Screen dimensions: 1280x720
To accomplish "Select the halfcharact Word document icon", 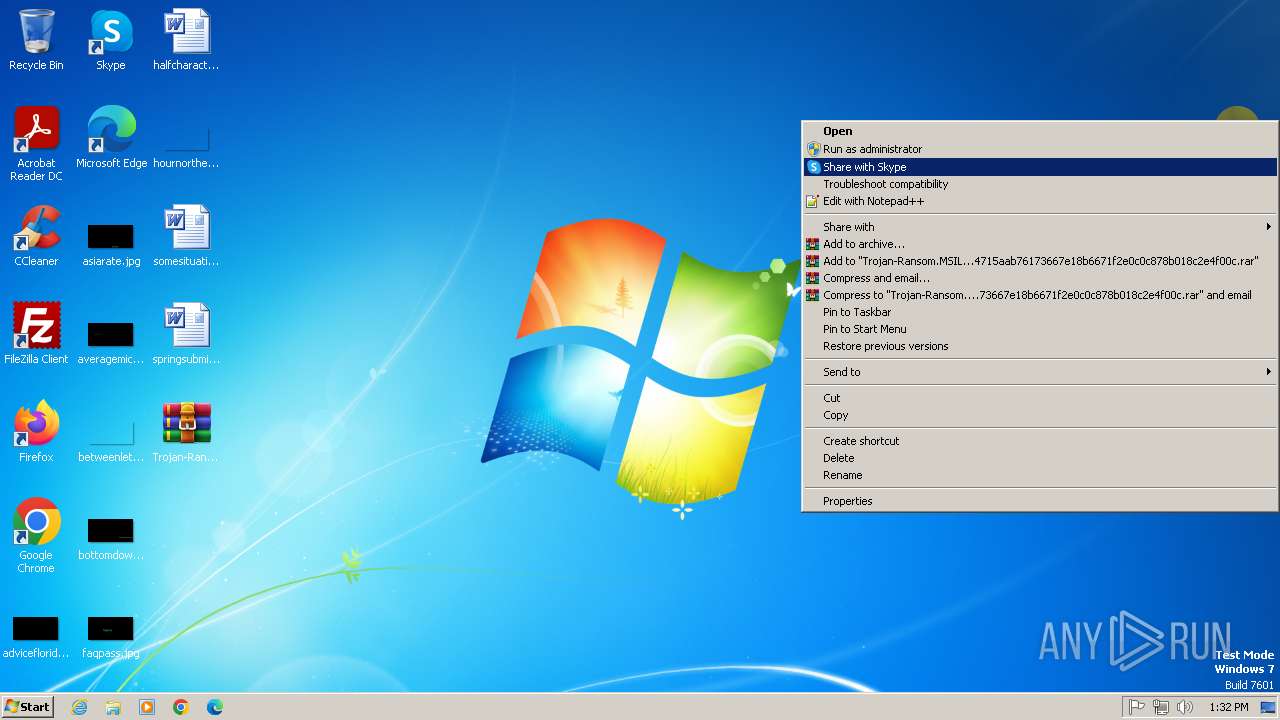I will tap(186, 41).
